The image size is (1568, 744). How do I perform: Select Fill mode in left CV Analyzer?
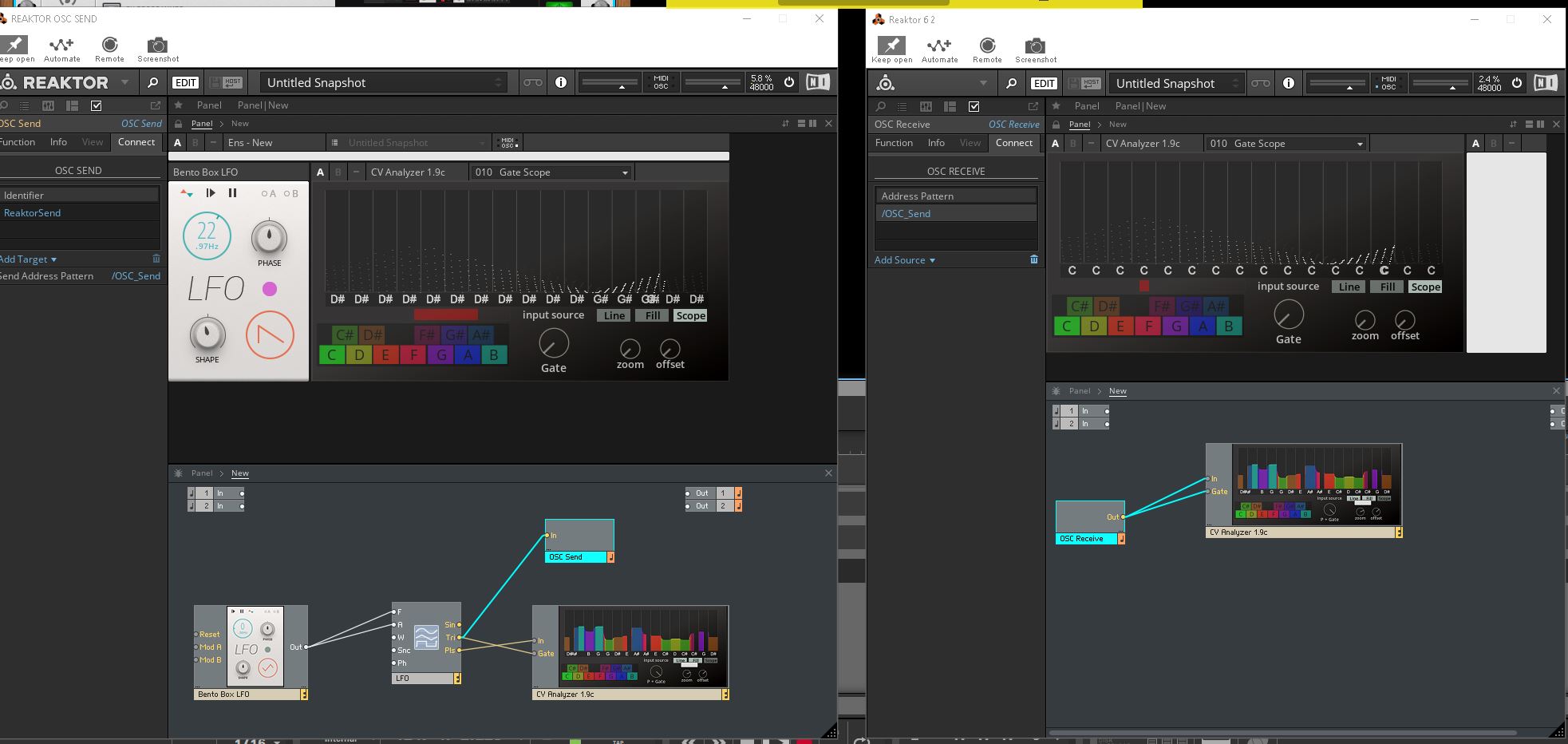(x=653, y=315)
